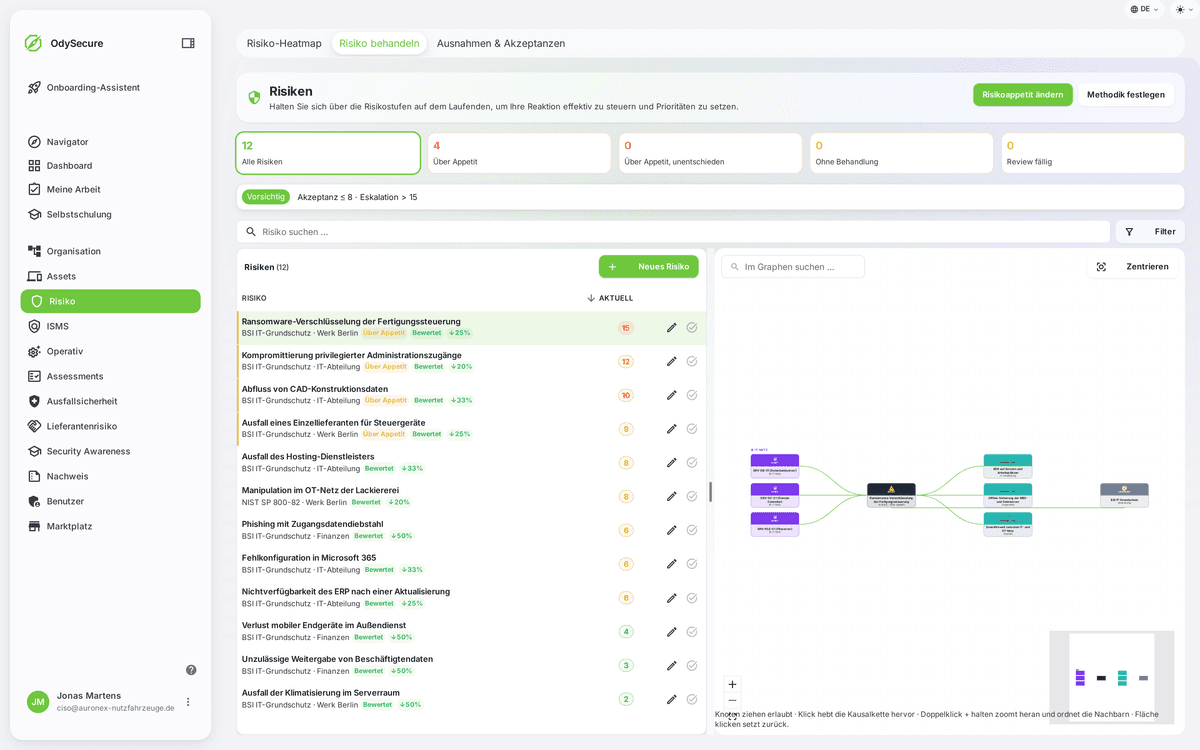Image resolution: width=1200 pixels, height=750 pixels.
Task: Click the graph minimap thumbnail
Action: (x=1111, y=677)
